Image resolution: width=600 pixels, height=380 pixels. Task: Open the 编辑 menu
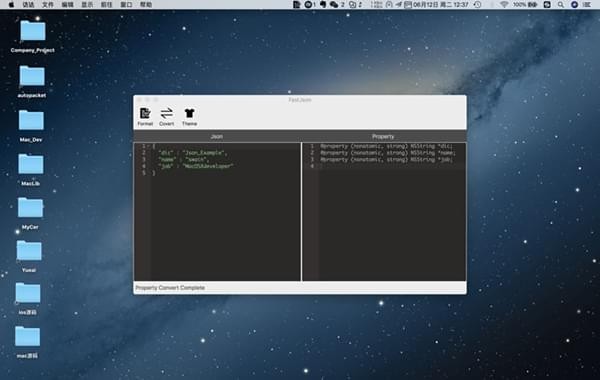(x=67, y=5)
